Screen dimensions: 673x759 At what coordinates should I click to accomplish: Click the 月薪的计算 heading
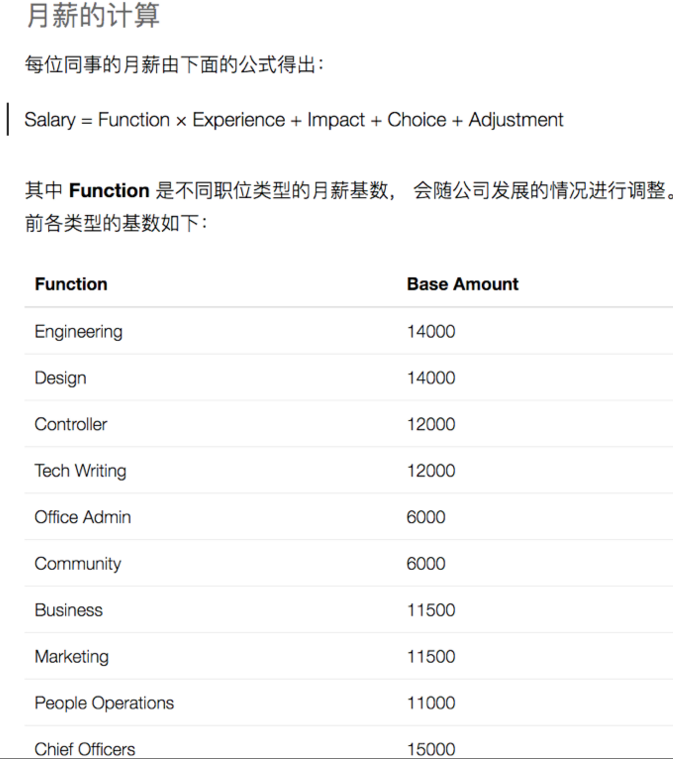93,15
